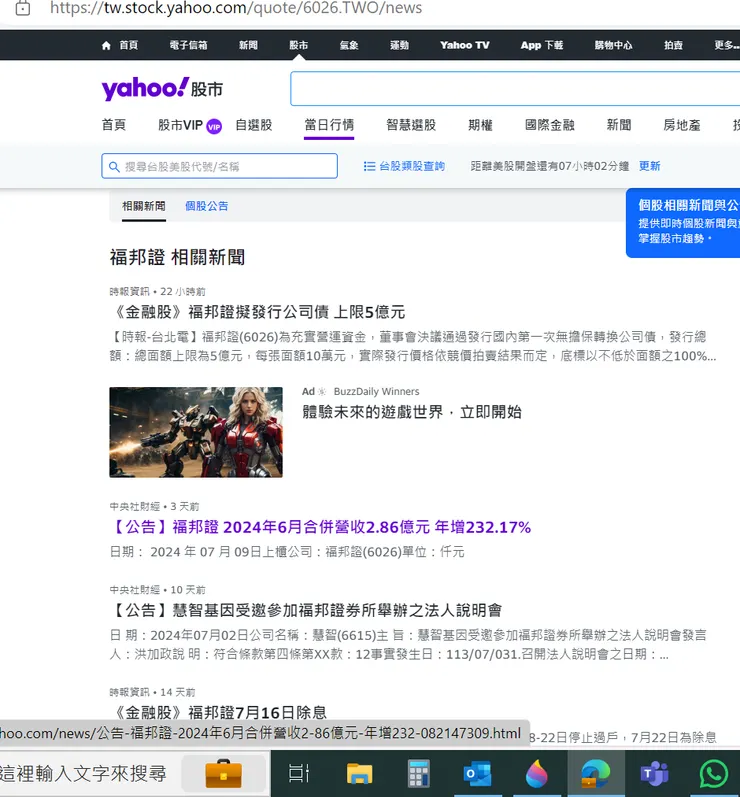Open the briefcase app on the taskbar
Image resolution: width=740 pixels, height=797 pixels.
coord(224,774)
